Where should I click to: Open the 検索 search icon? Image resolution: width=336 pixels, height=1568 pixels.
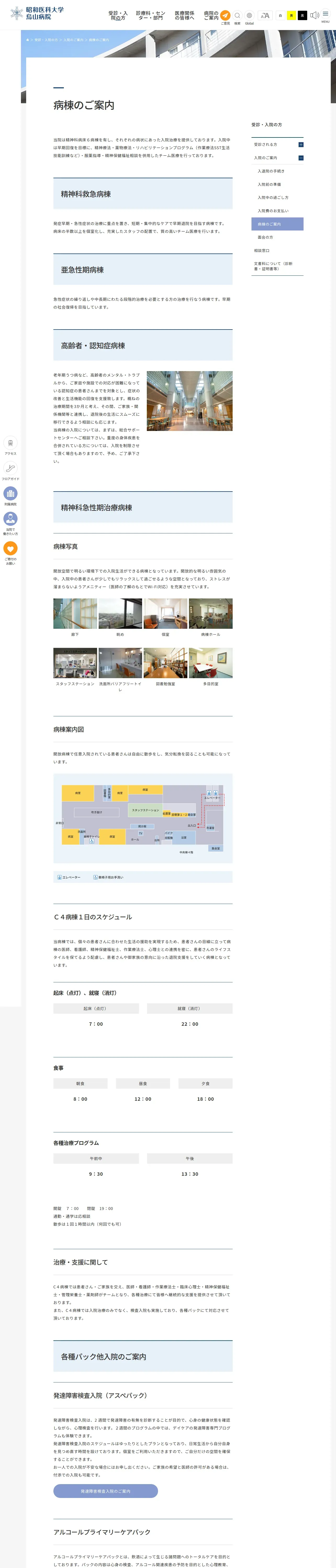coord(237,15)
